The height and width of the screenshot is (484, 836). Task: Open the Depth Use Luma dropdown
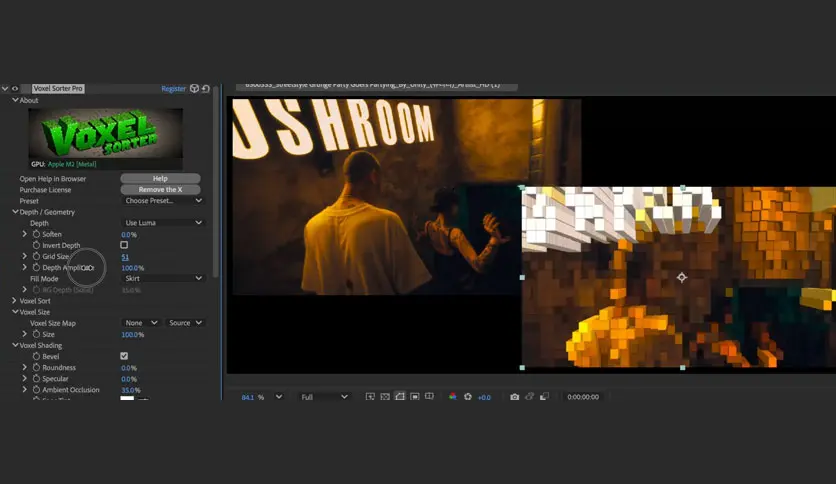tap(163, 223)
